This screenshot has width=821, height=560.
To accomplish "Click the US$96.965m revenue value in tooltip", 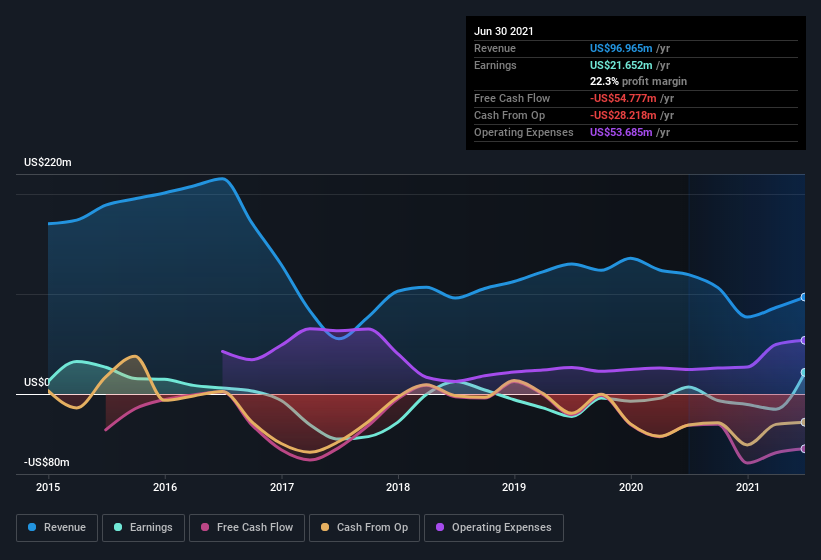I will click(x=621, y=48).
